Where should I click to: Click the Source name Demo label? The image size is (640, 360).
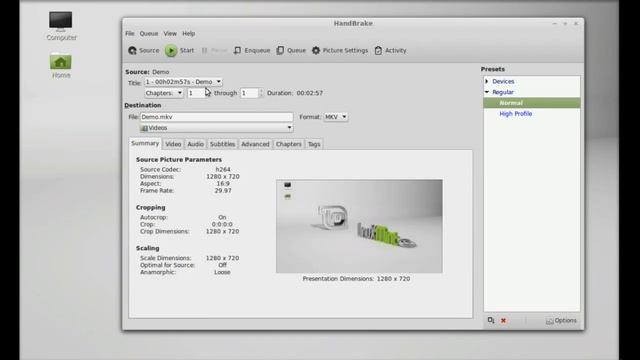[x=160, y=72]
